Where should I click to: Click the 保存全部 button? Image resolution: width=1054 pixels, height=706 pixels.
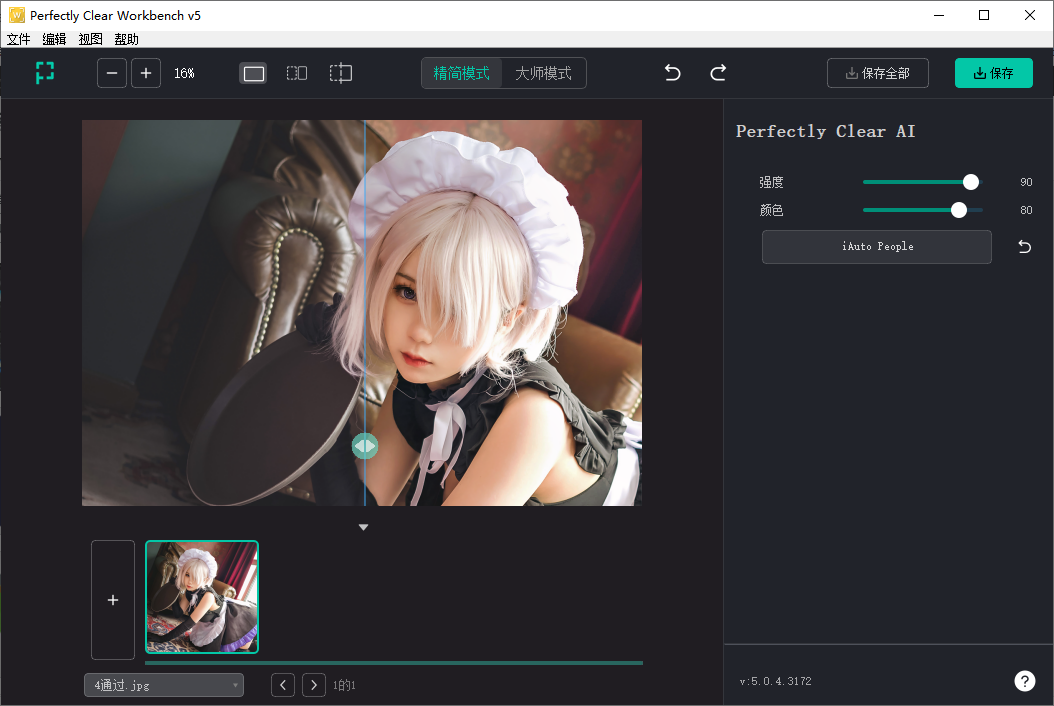click(877, 73)
